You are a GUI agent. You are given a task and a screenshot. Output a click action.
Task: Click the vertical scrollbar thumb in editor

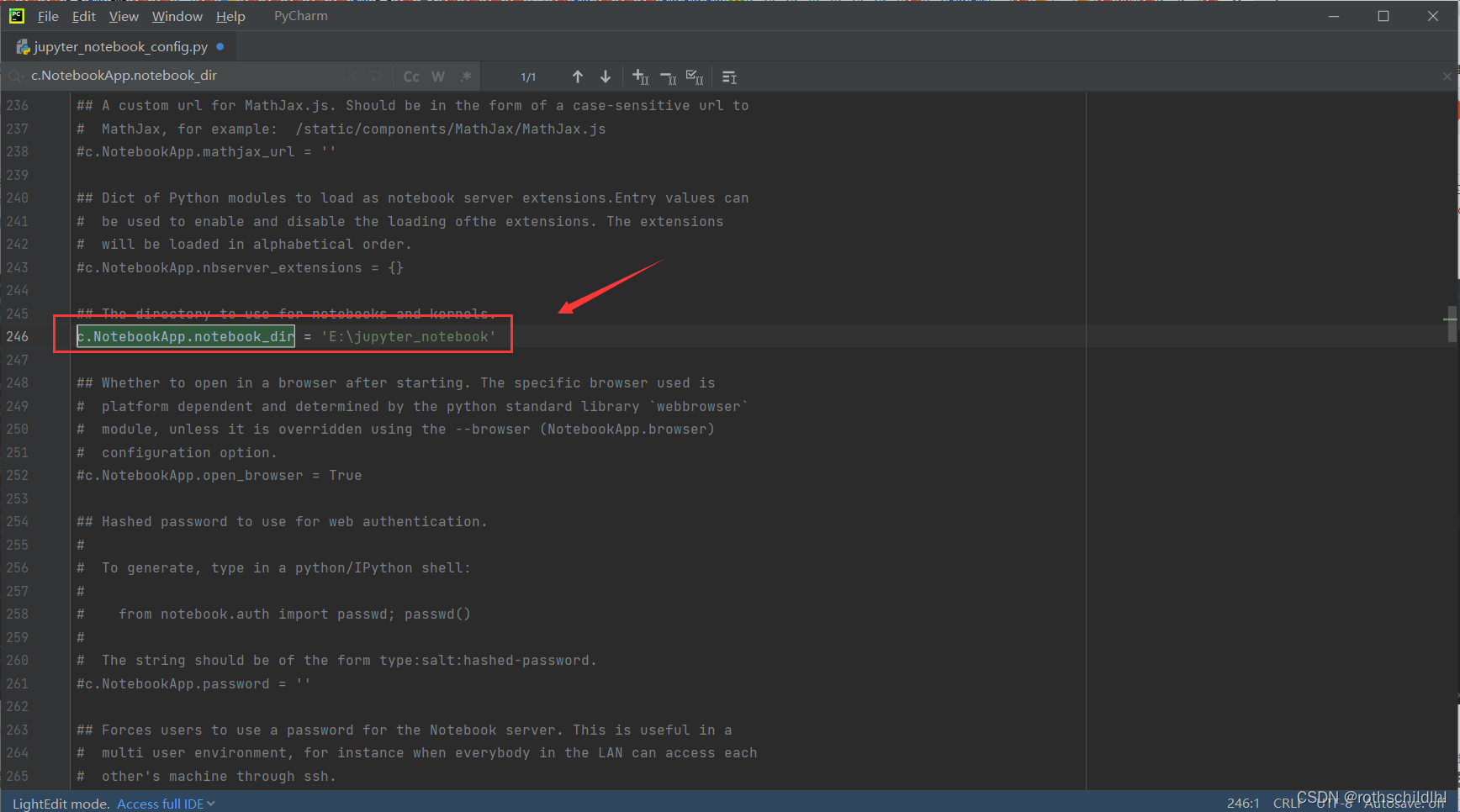tap(1452, 324)
